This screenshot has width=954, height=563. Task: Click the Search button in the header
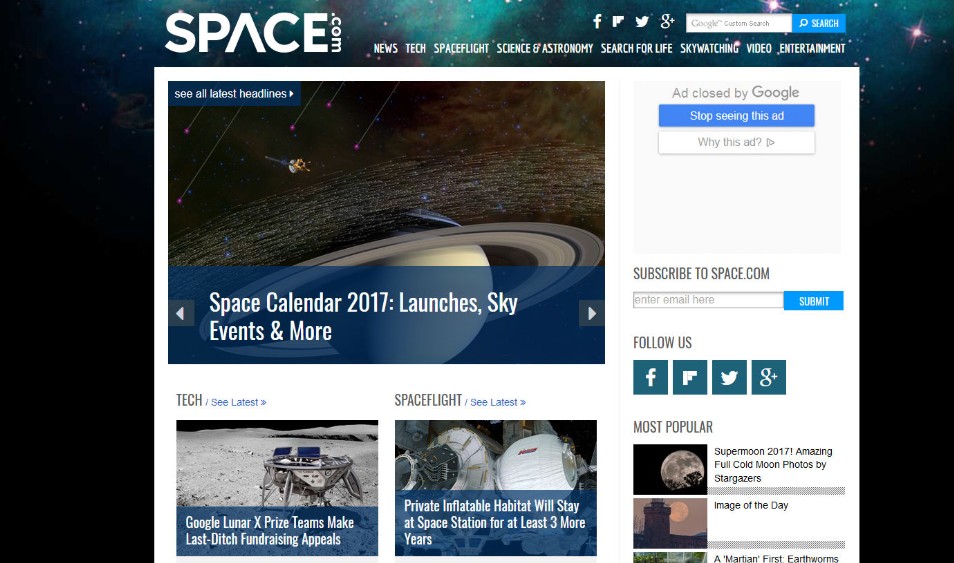[x=818, y=23]
